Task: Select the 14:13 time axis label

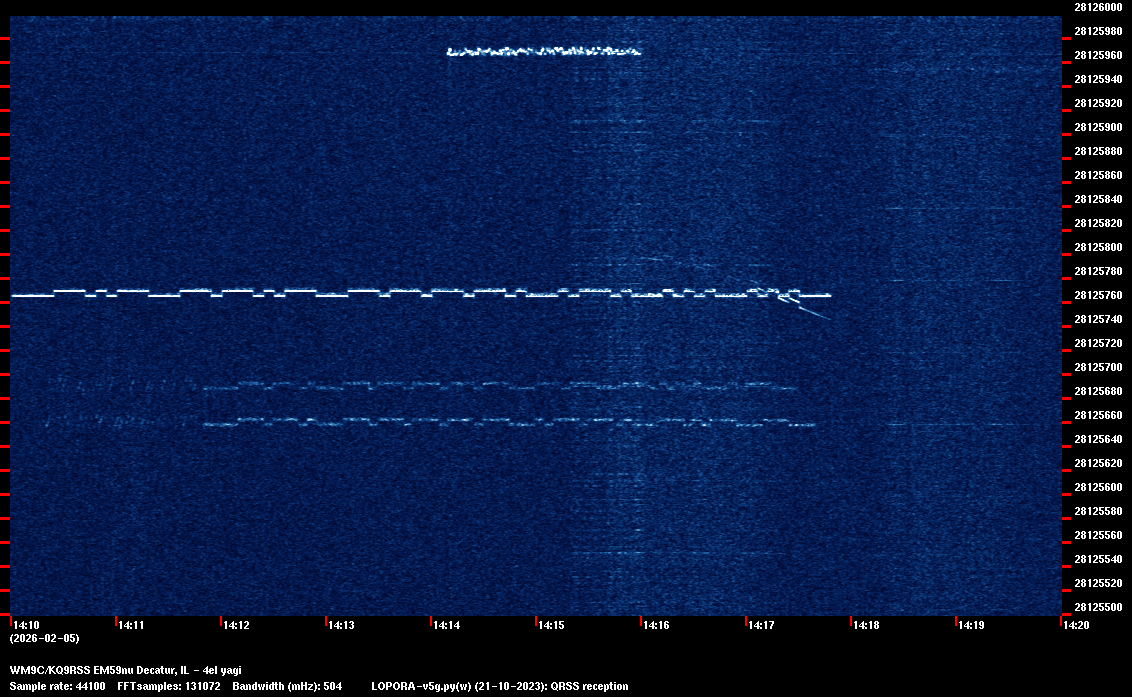Action: pyautogui.click(x=341, y=625)
